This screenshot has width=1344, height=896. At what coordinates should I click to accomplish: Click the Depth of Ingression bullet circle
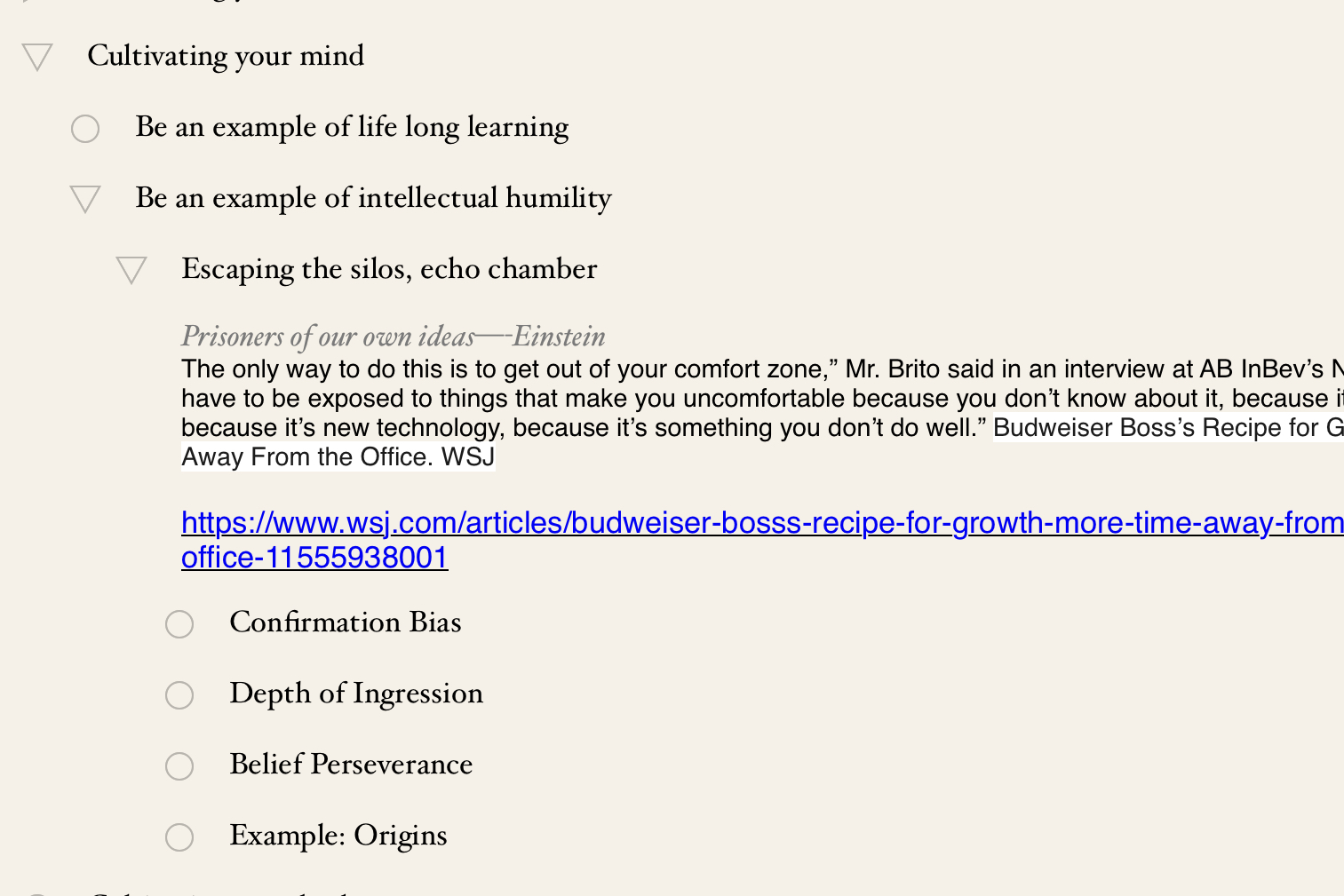(x=179, y=695)
